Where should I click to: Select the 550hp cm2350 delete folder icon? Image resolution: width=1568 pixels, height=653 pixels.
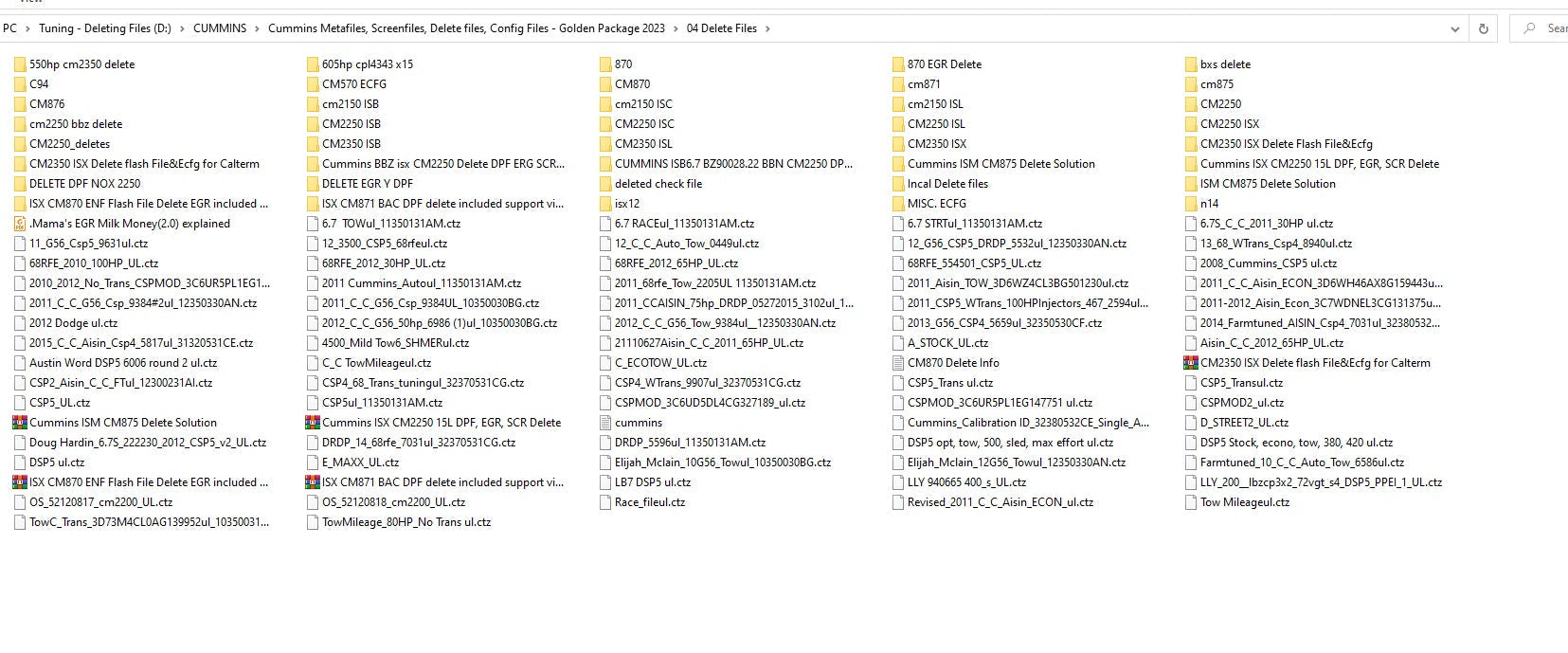(x=21, y=64)
